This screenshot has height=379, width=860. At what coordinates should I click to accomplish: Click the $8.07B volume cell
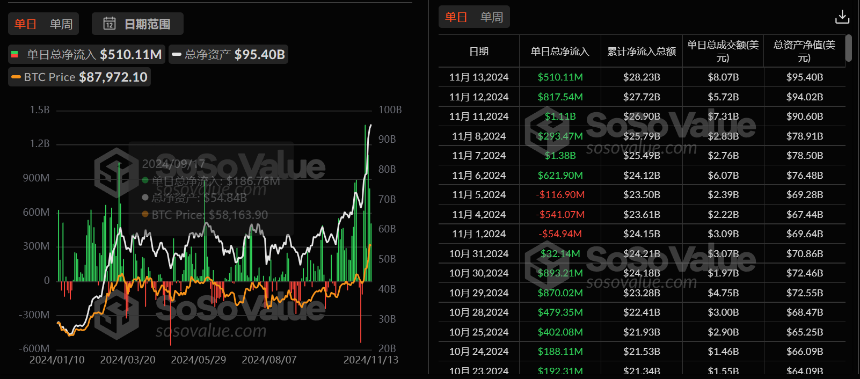click(722, 77)
